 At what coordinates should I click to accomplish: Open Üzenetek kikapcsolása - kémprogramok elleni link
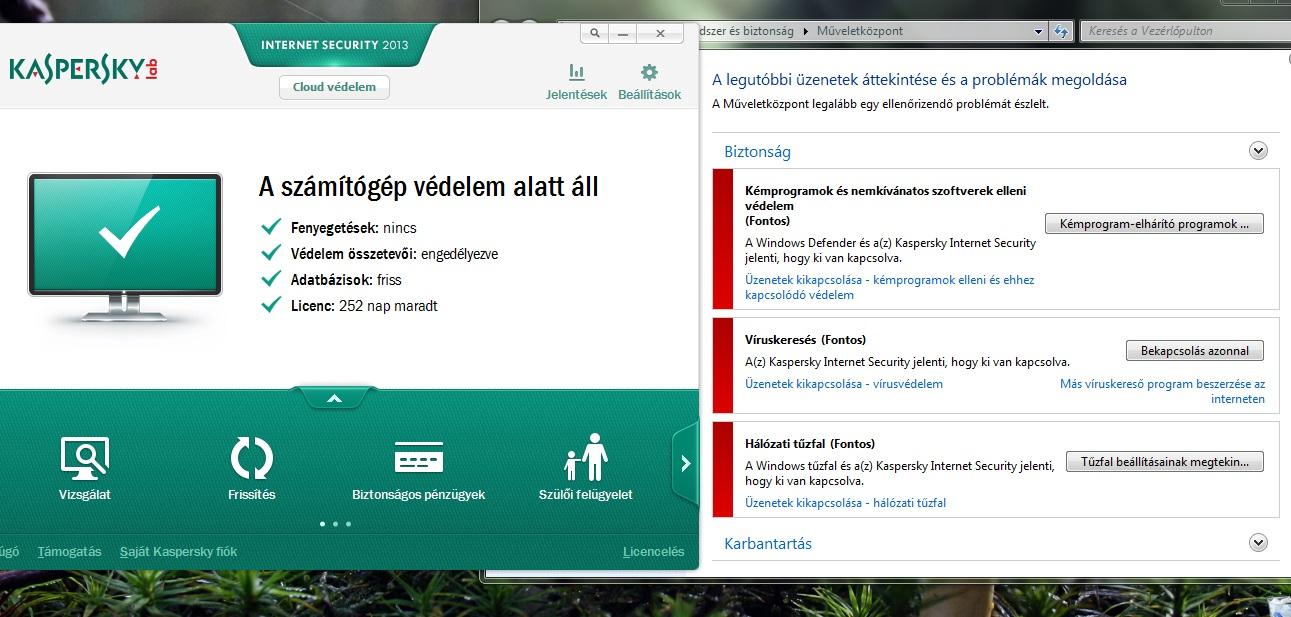coord(889,287)
